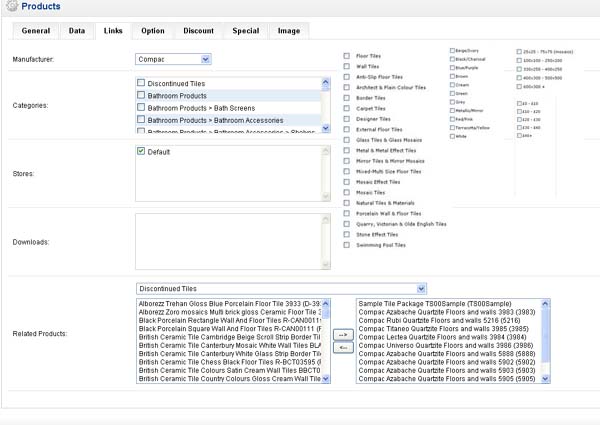The height and width of the screenshot is (425, 600).
Task: Check Metal & Metal Effect Tiles
Action: 346,150
